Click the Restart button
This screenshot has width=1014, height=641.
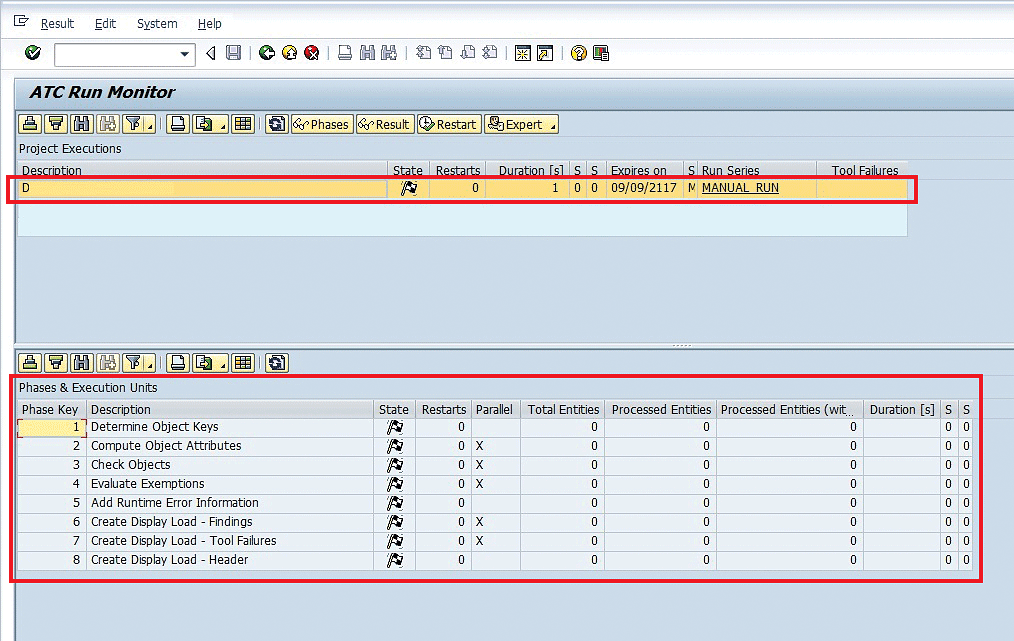[x=448, y=124]
